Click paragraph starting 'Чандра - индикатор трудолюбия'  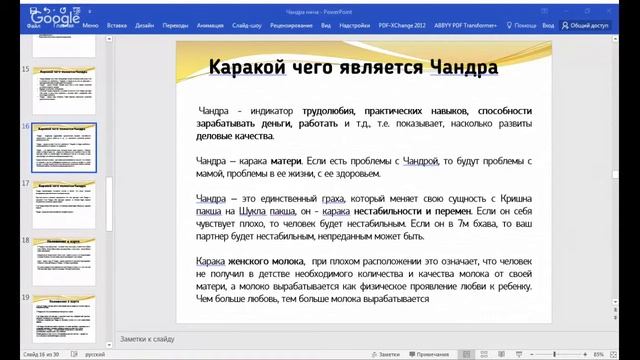364,123
